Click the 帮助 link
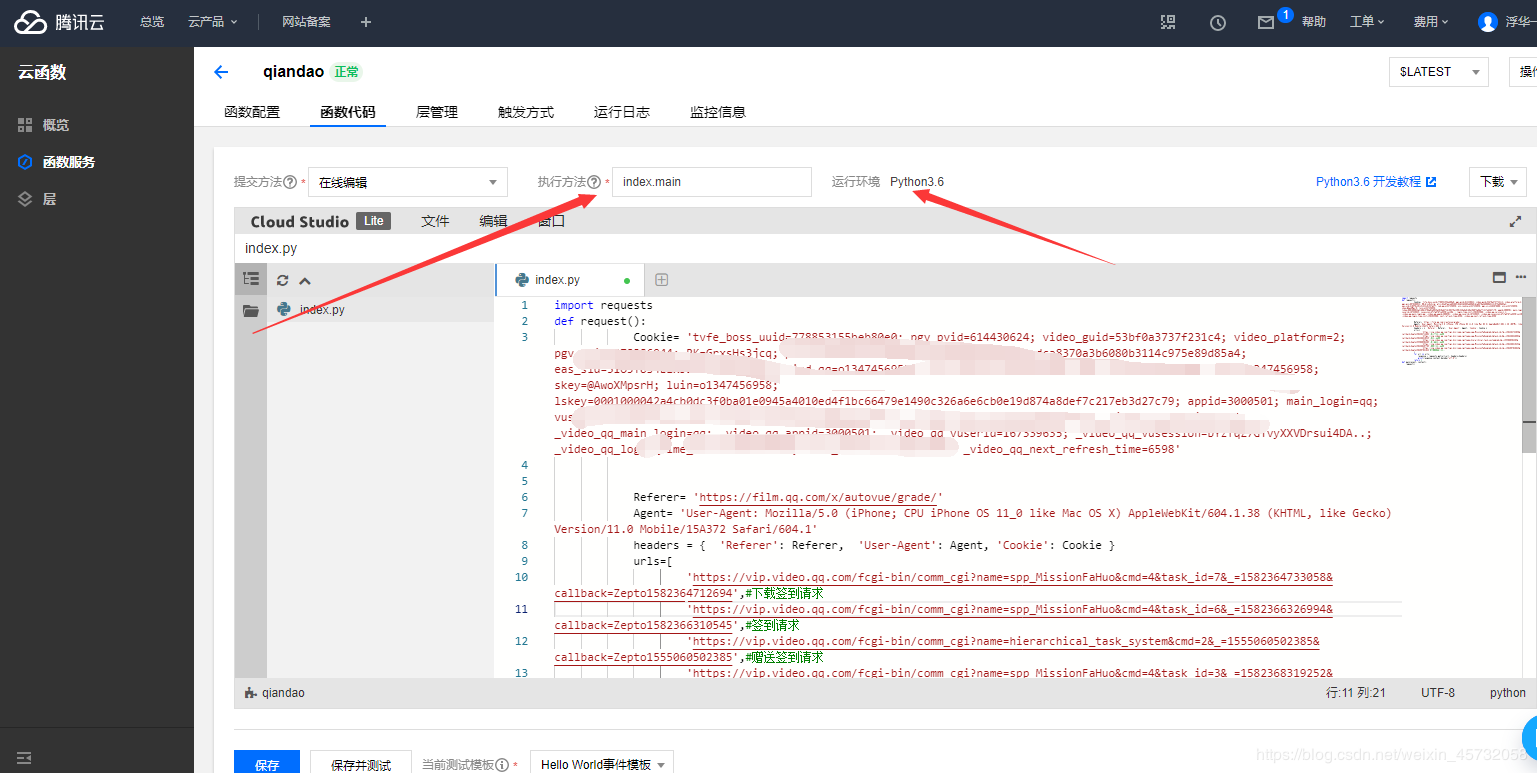The width and height of the screenshot is (1537, 773). 1314,22
